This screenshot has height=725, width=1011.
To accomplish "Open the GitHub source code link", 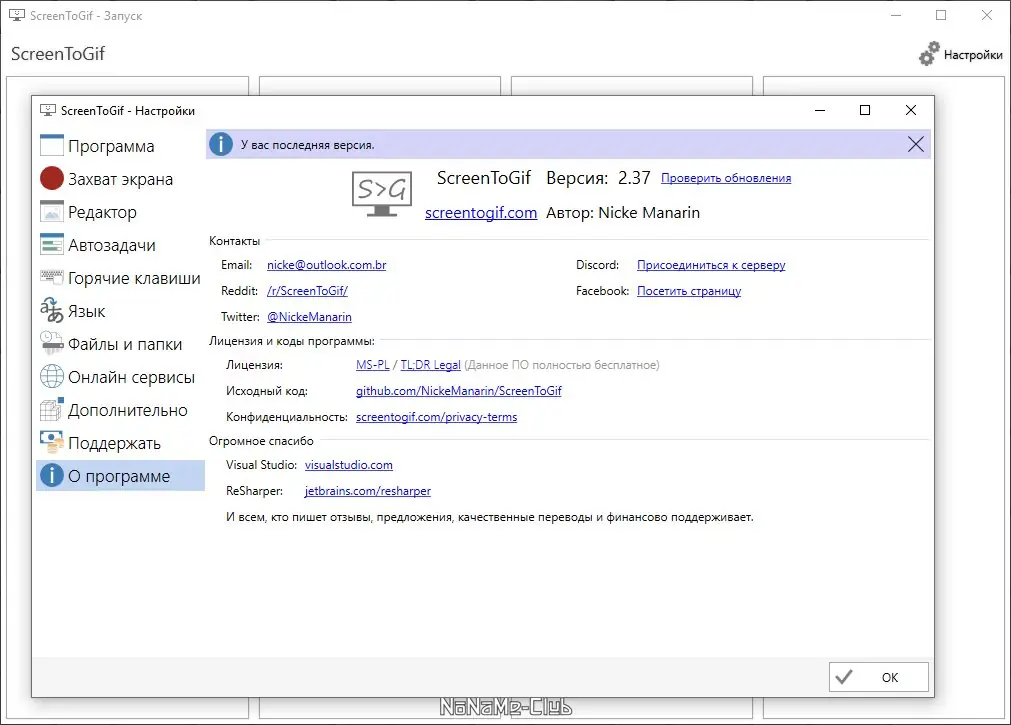I will 458,390.
